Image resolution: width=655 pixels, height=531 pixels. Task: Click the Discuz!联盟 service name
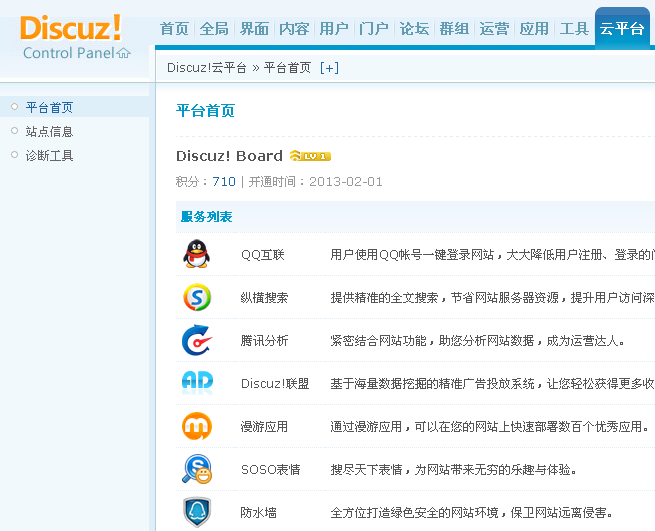(275, 384)
